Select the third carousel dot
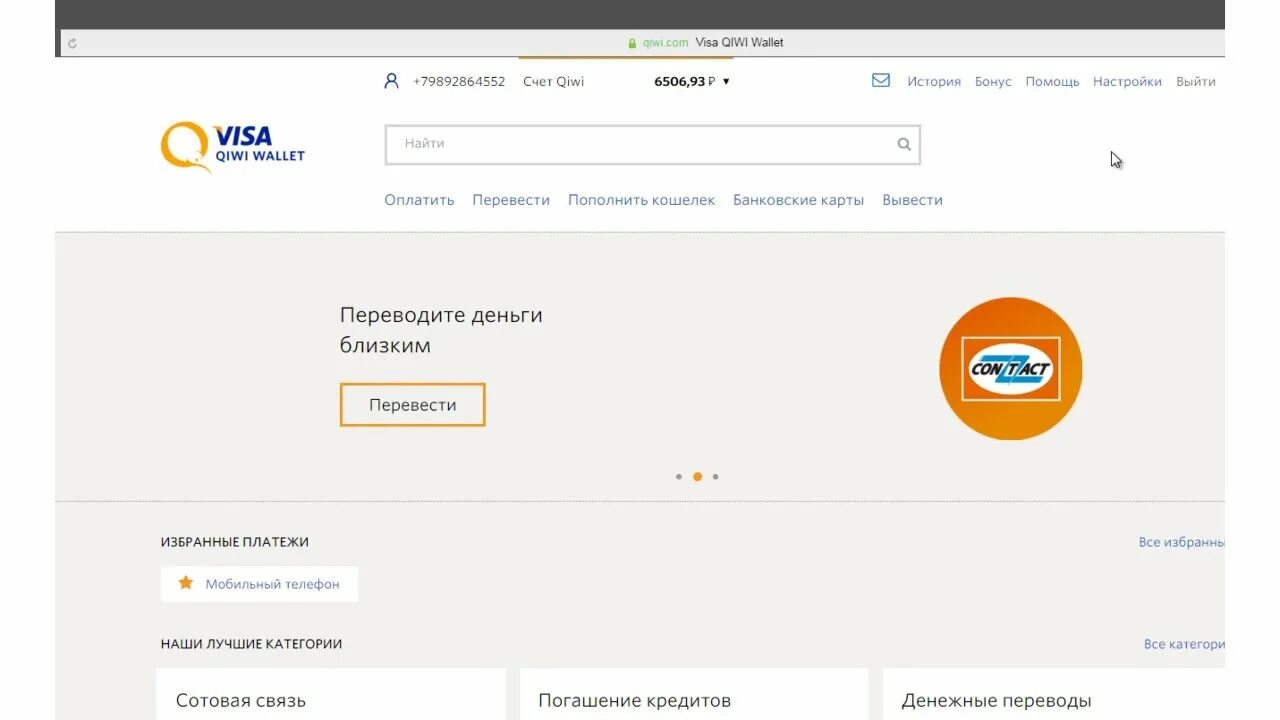The height and width of the screenshot is (720, 1280). click(x=715, y=477)
